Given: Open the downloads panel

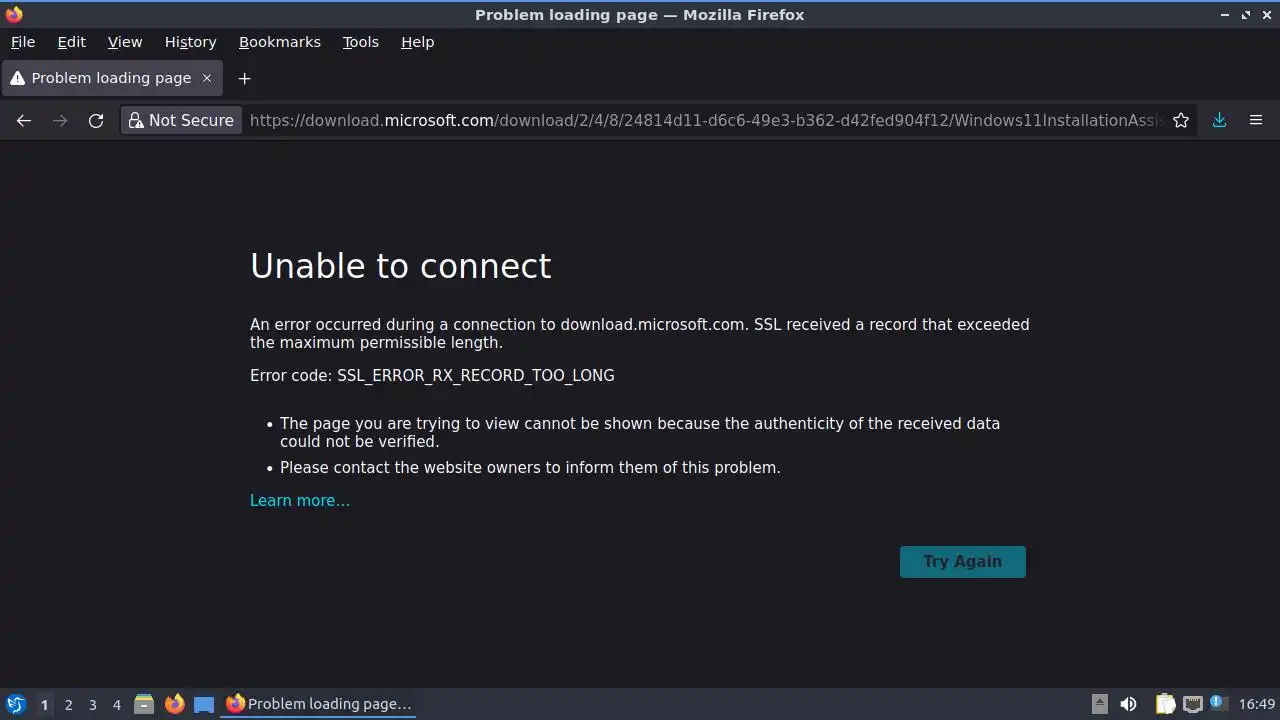Looking at the screenshot, I should (x=1219, y=120).
